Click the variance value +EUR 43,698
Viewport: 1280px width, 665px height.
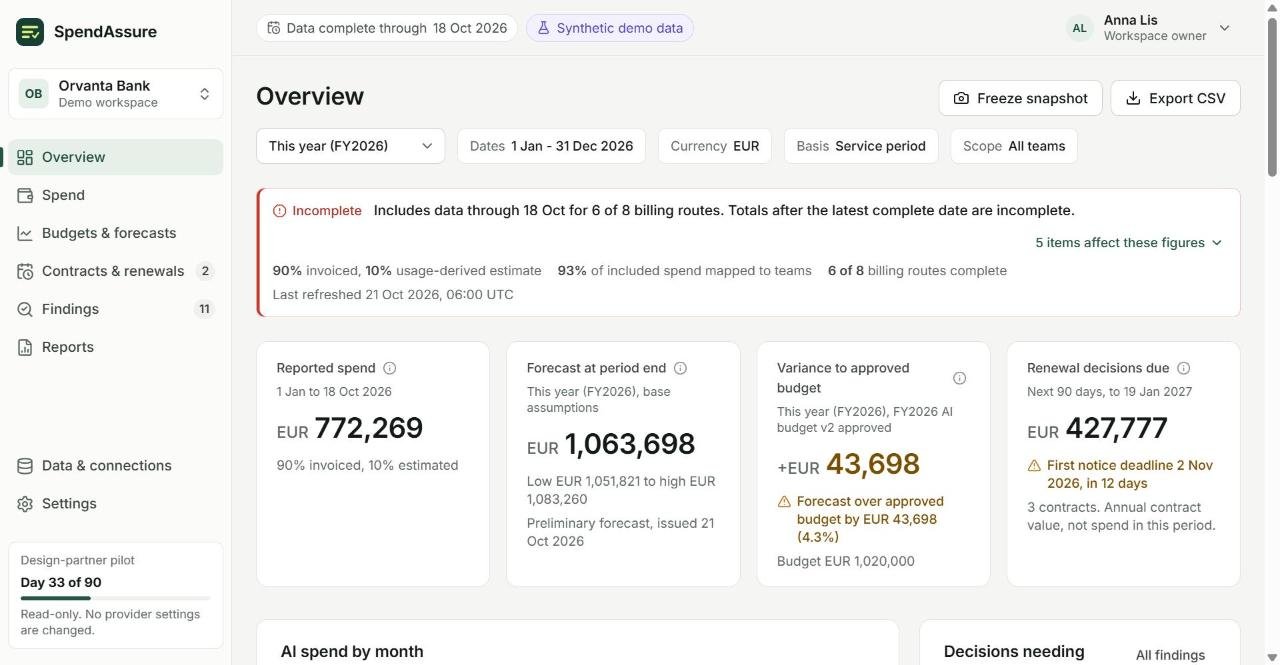tap(848, 464)
